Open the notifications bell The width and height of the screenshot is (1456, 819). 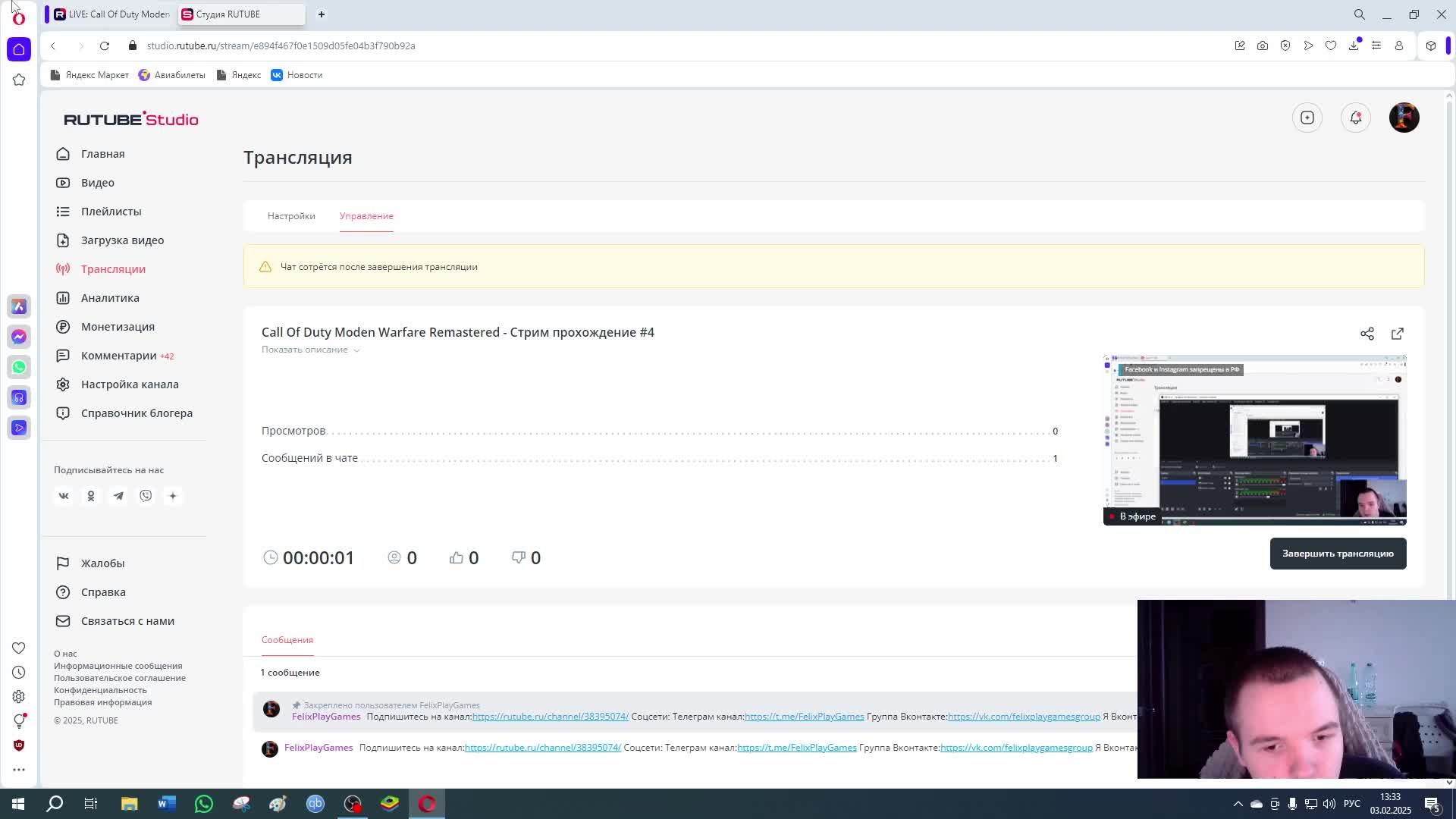pos(1355,118)
